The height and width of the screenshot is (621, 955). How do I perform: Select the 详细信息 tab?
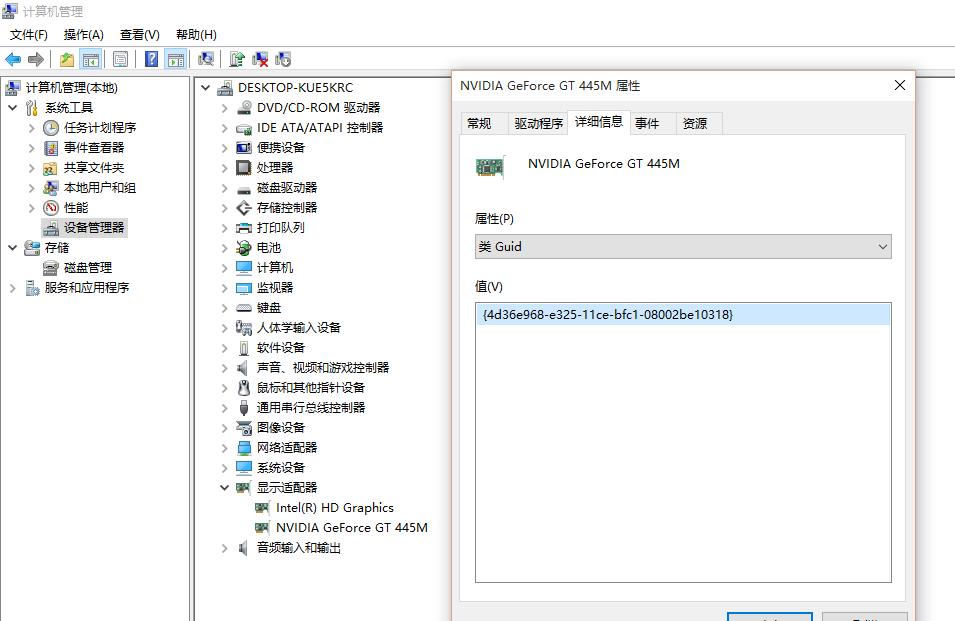click(x=599, y=122)
